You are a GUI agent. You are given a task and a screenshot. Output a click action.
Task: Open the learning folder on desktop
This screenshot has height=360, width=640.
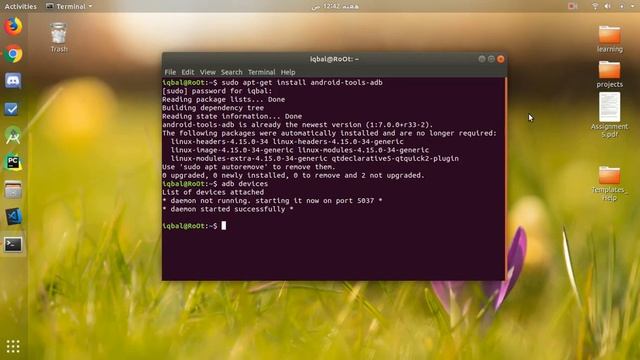tap(609, 39)
